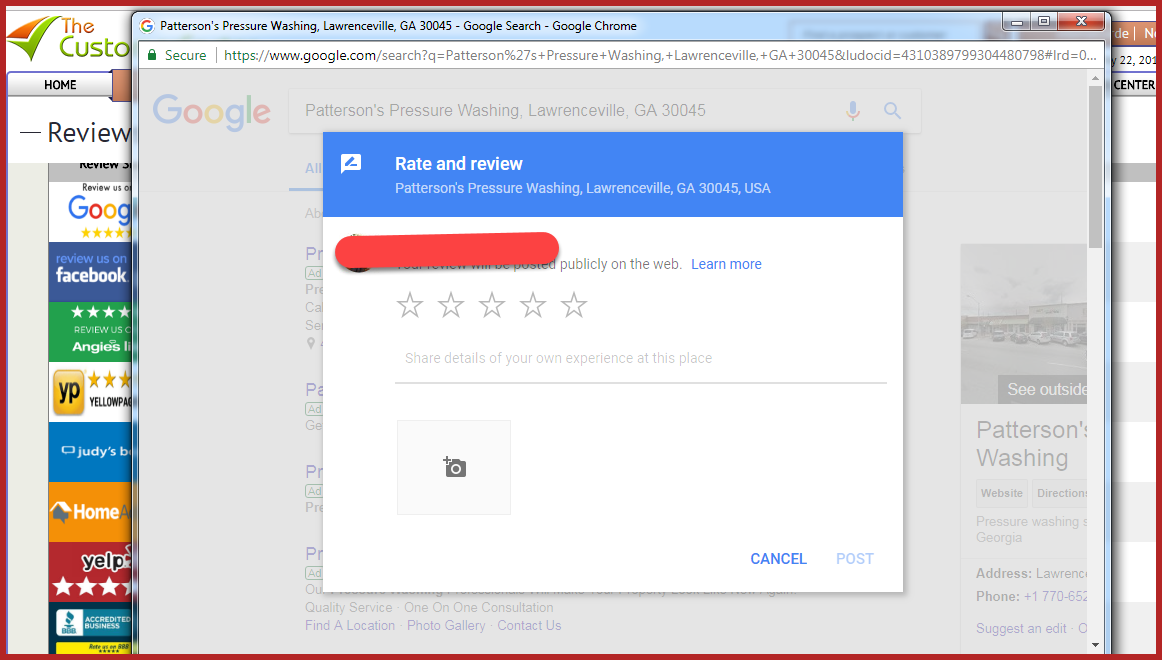Click HOME tab in background website

[x=60, y=85]
